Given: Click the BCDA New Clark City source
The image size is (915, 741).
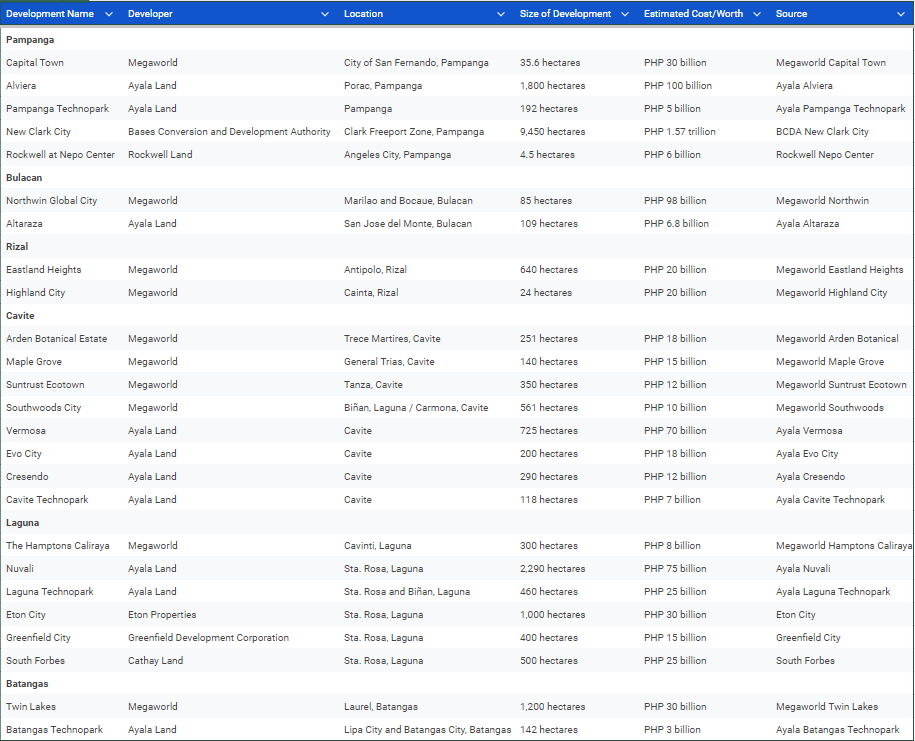Looking at the screenshot, I should (x=822, y=131).
